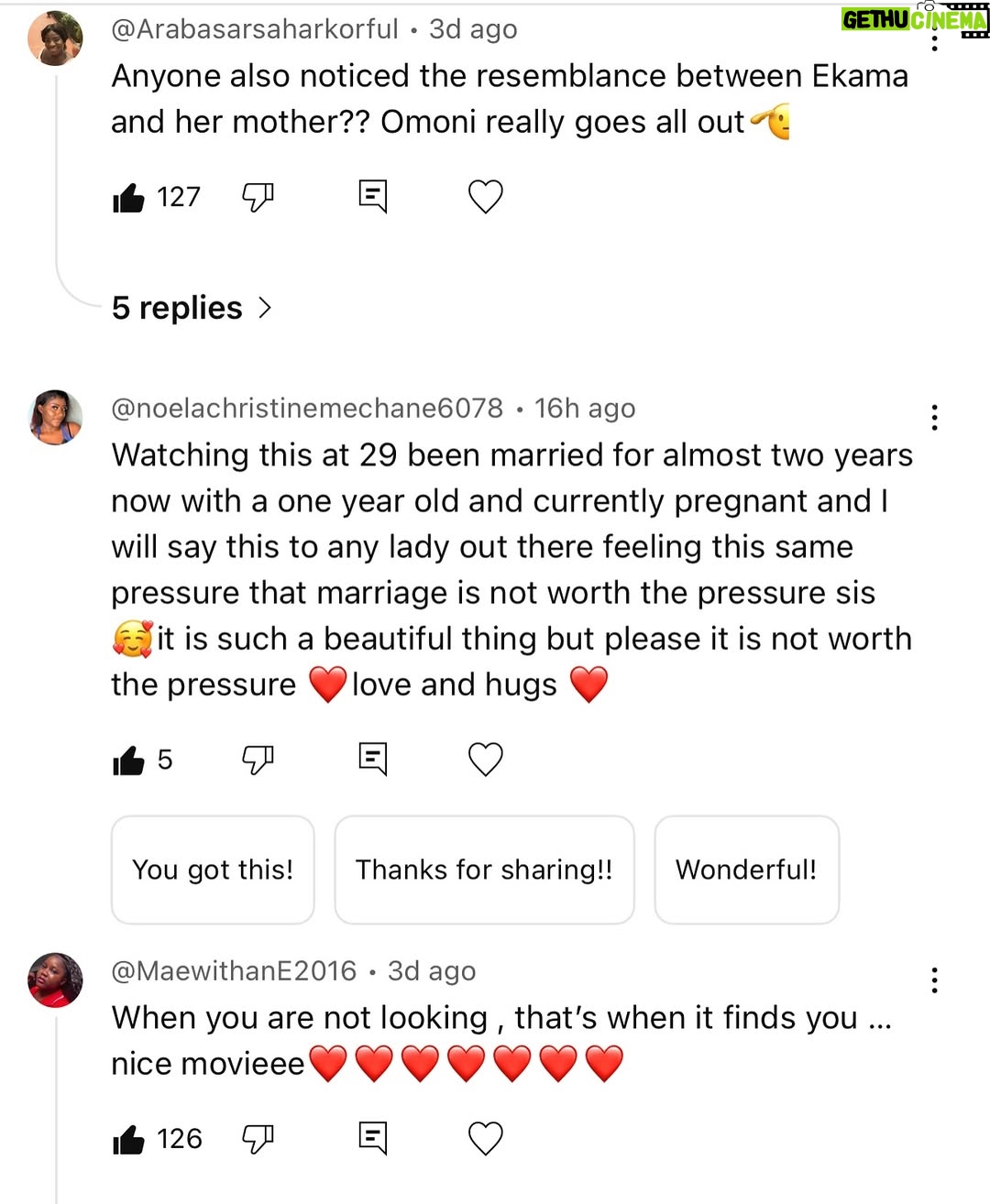The width and height of the screenshot is (990, 1204).
Task: Open the options menu for MaewithanE2016's comment
Action: tap(934, 980)
